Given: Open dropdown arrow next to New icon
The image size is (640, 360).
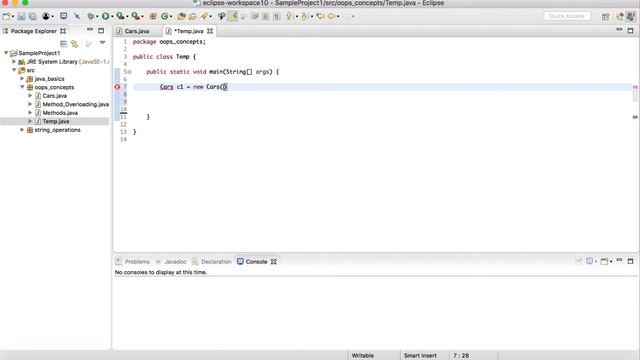Looking at the screenshot, I should (x=13, y=17).
